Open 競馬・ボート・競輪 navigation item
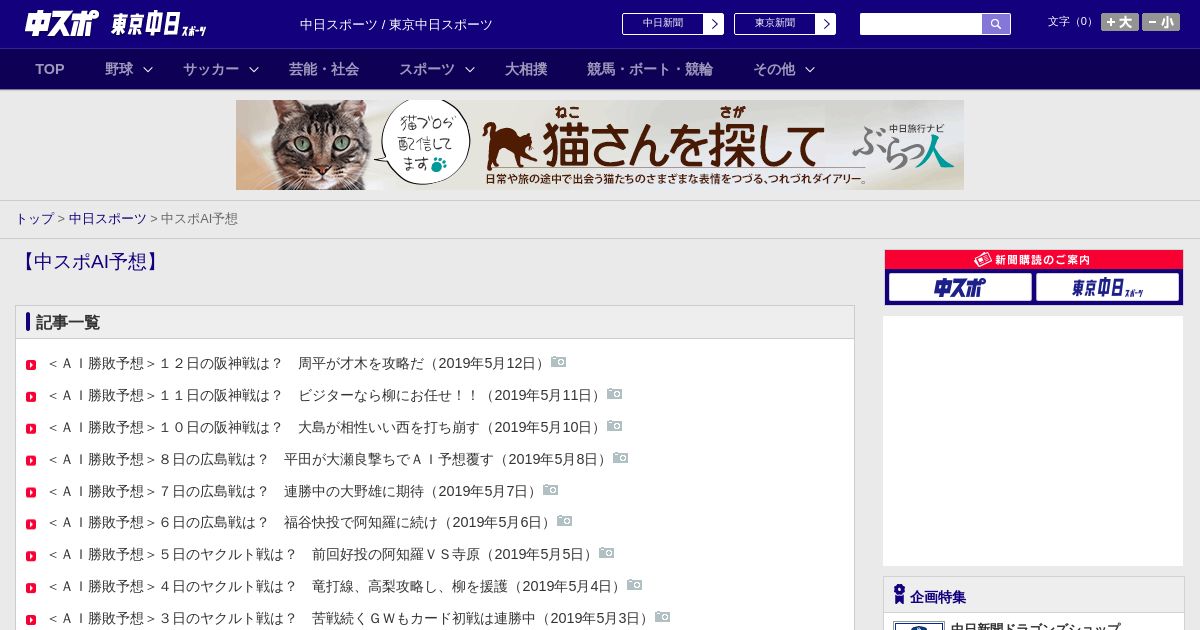Screen dimensions: 1200x630 click(650, 69)
